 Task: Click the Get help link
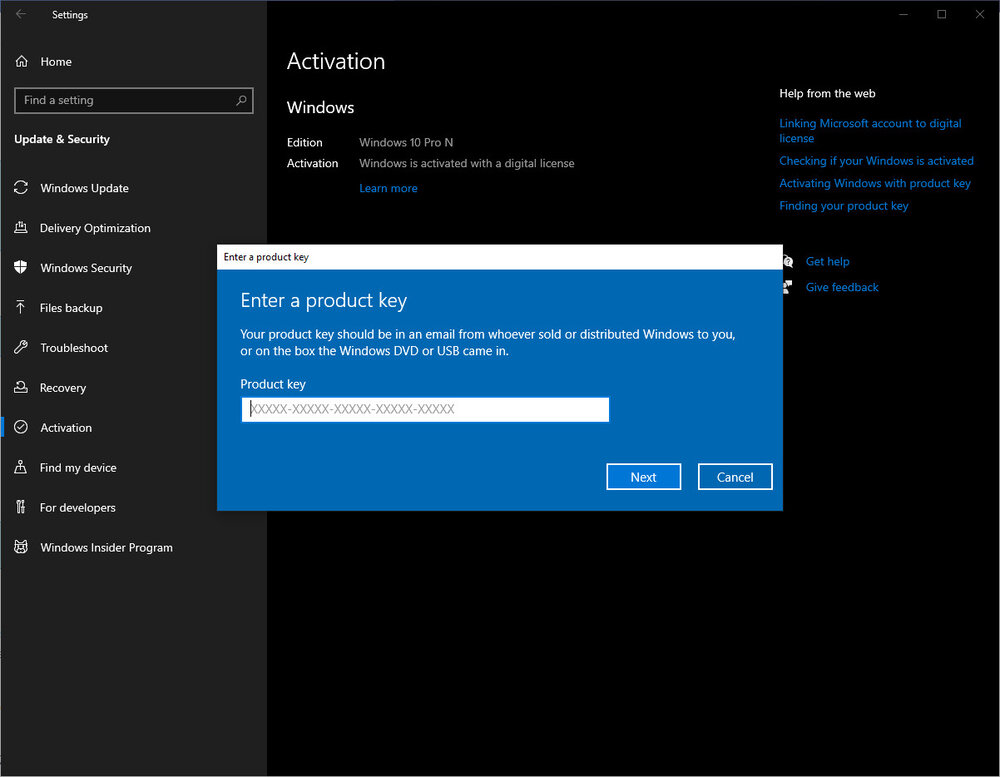click(827, 262)
